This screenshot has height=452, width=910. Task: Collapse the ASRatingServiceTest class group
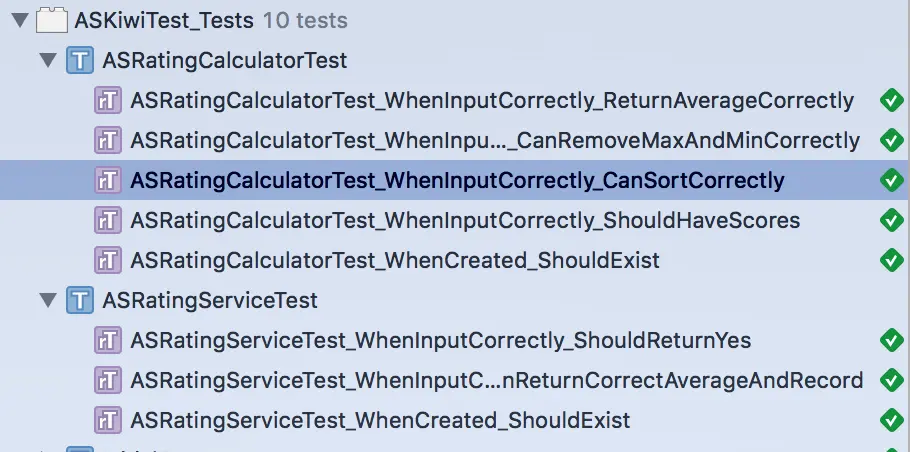pos(47,300)
